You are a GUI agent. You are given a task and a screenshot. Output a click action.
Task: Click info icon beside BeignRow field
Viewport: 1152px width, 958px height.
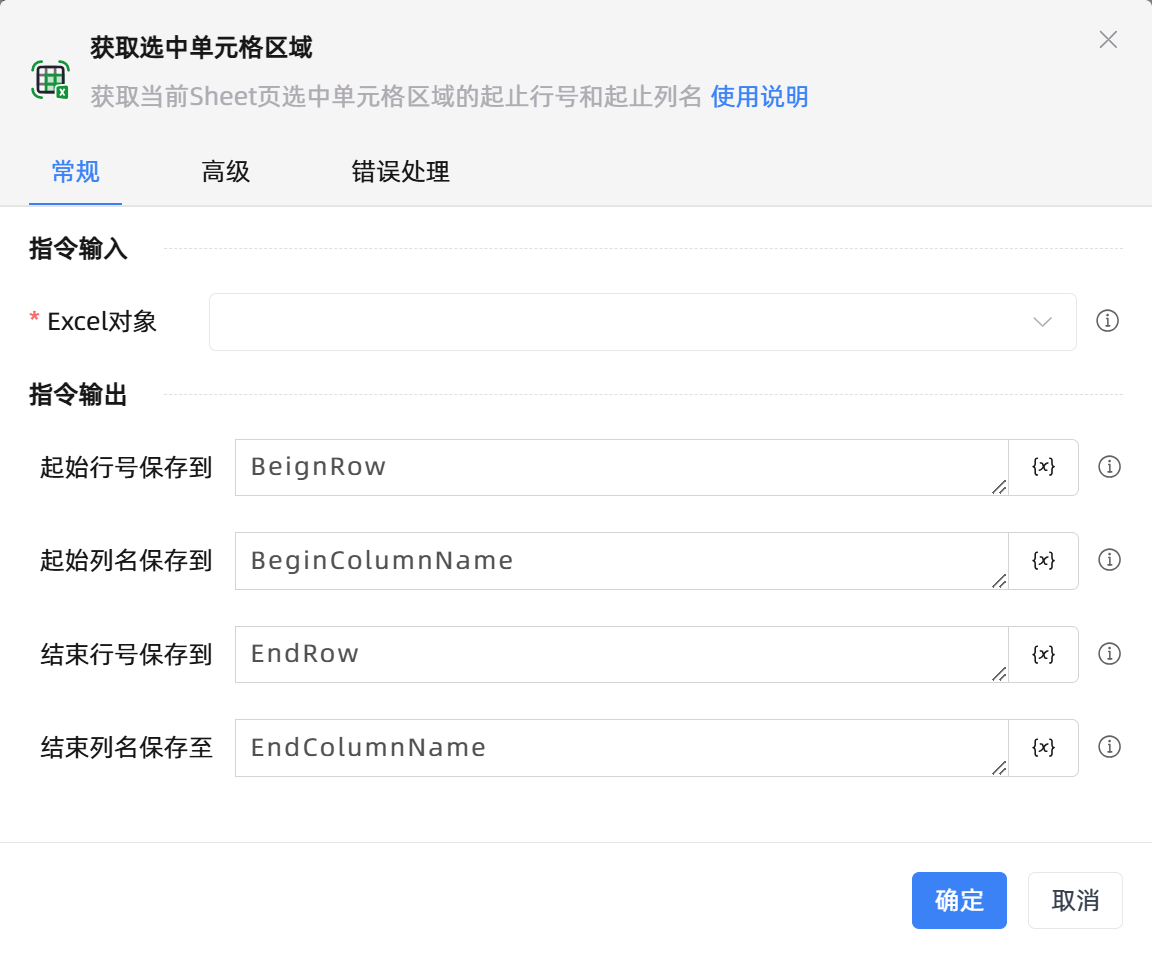pyautogui.click(x=1109, y=467)
